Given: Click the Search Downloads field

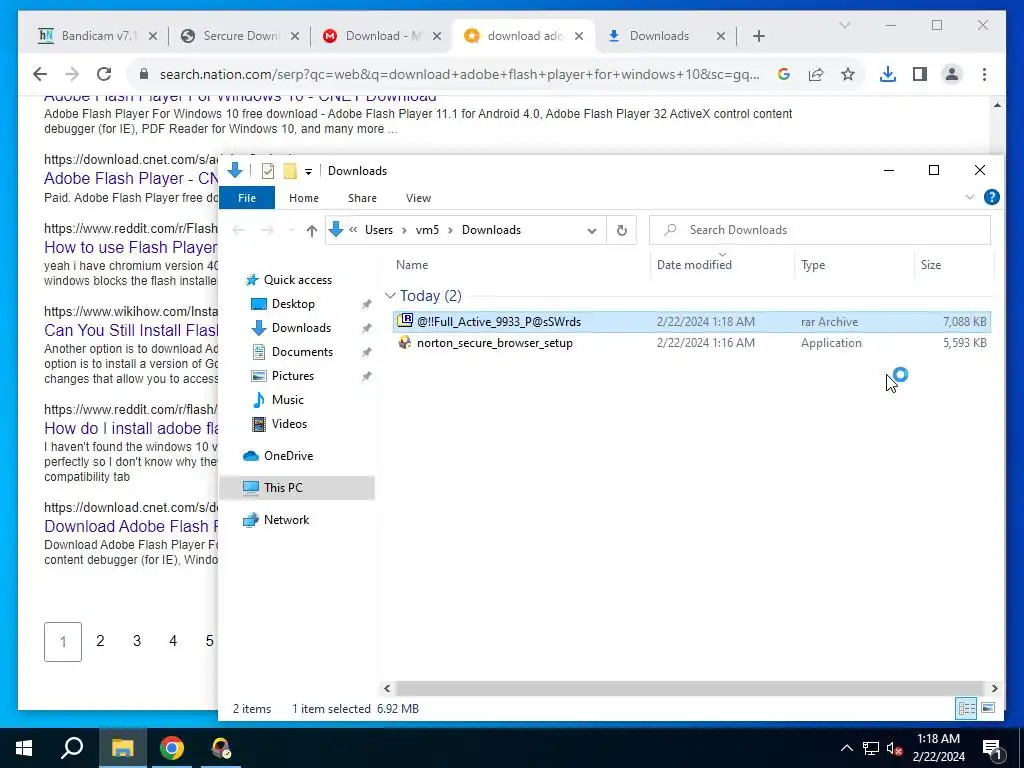Looking at the screenshot, I should coord(820,230).
